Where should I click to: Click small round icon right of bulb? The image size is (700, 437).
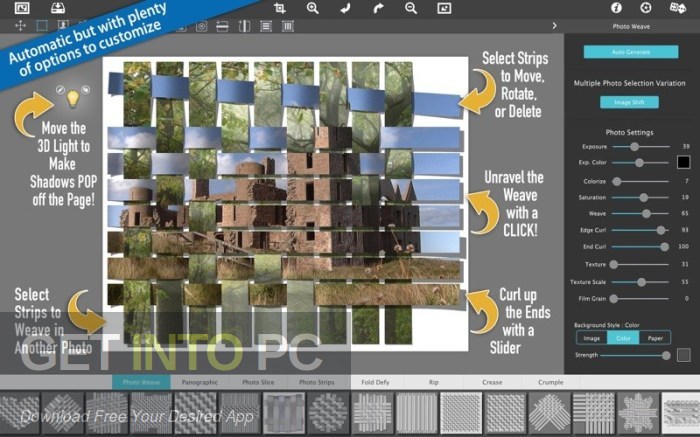point(85,90)
